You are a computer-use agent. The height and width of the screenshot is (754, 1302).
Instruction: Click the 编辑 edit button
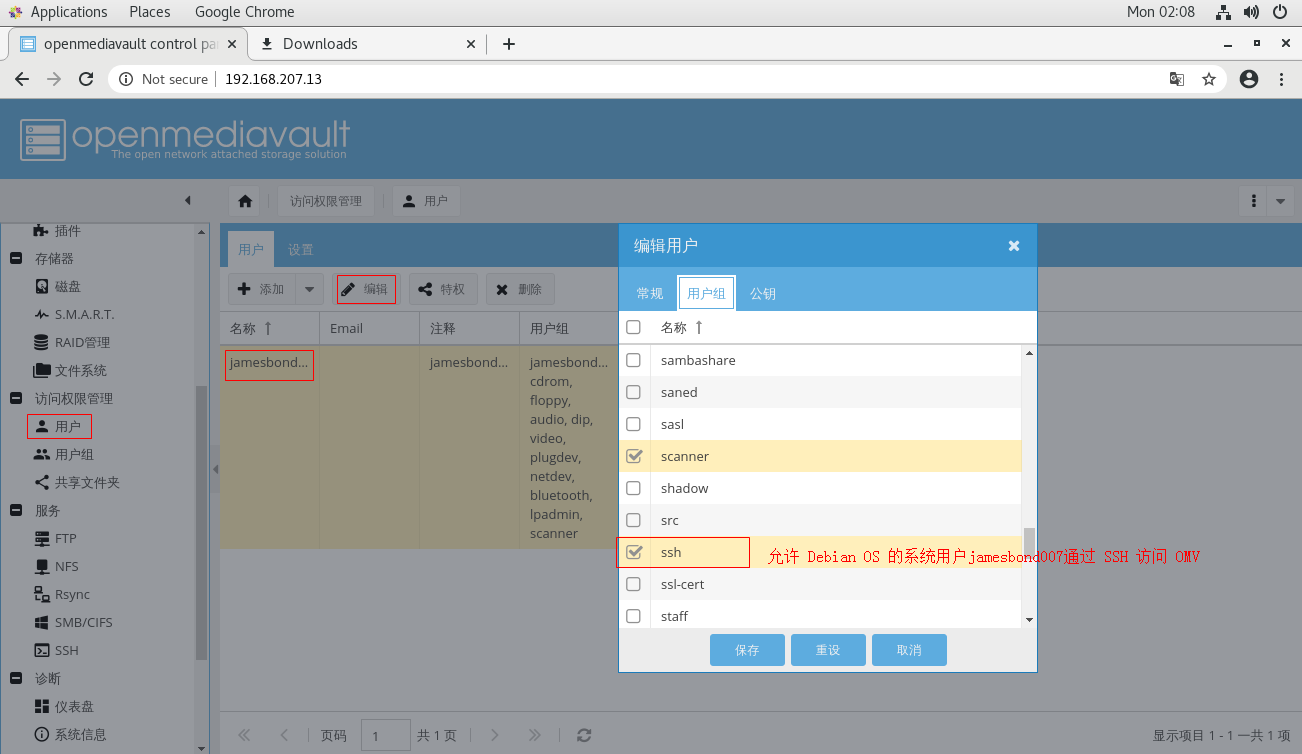(366, 289)
